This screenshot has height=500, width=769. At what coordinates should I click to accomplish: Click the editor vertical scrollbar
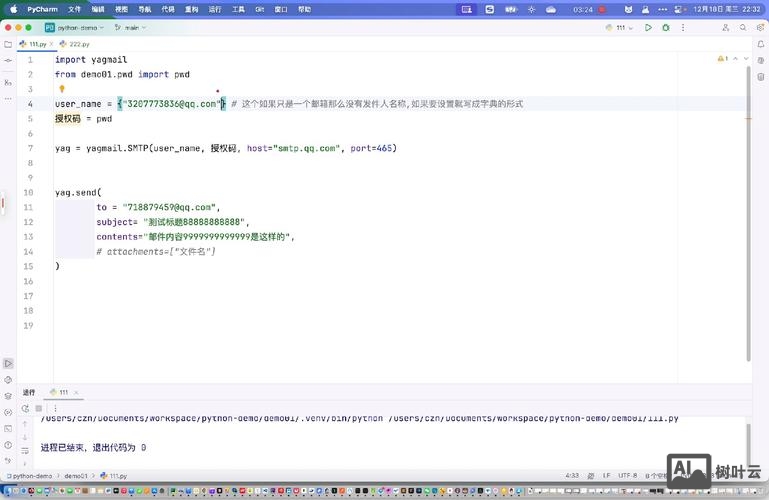(748, 200)
